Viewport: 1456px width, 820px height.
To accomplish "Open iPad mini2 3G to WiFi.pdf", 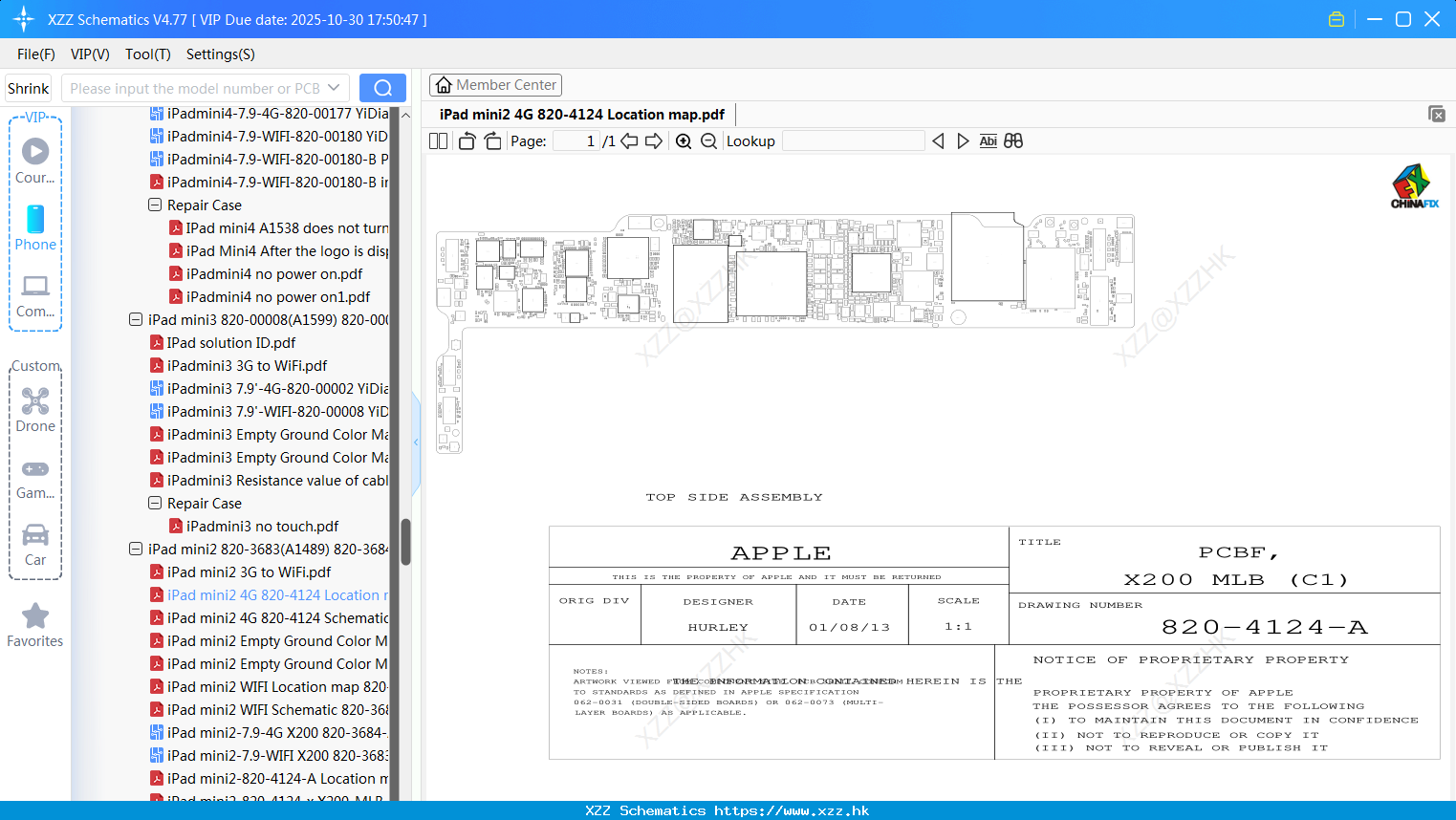I will (x=240, y=572).
